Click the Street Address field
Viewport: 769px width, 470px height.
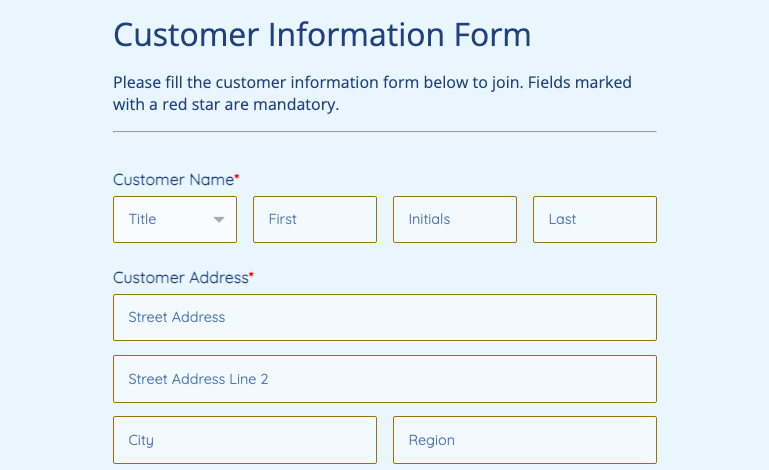click(x=384, y=317)
